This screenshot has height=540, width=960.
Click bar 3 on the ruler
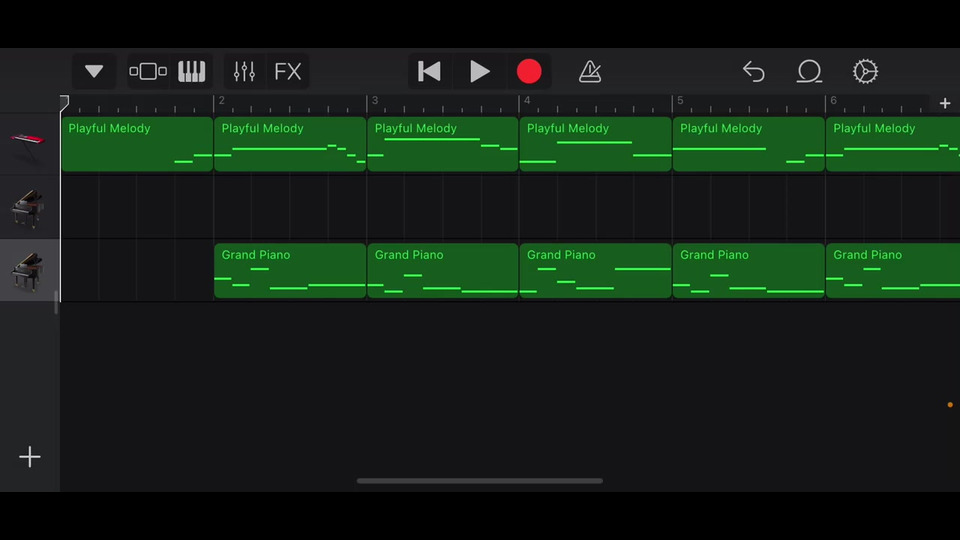[375, 100]
